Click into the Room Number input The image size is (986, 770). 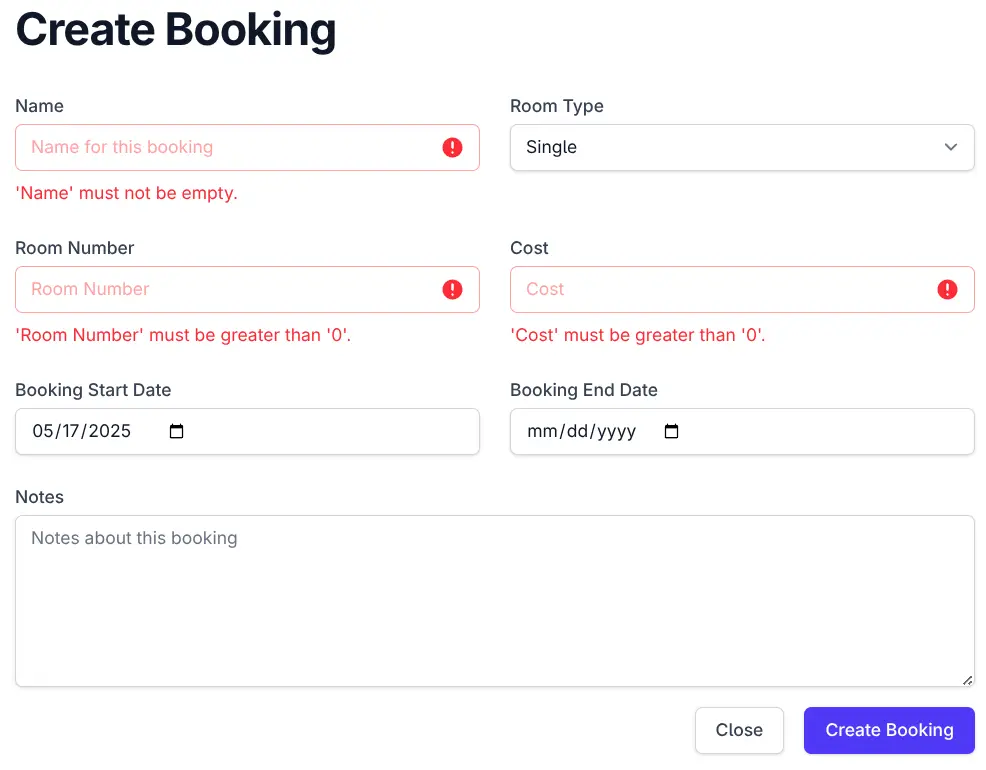pyautogui.click(x=247, y=290)
